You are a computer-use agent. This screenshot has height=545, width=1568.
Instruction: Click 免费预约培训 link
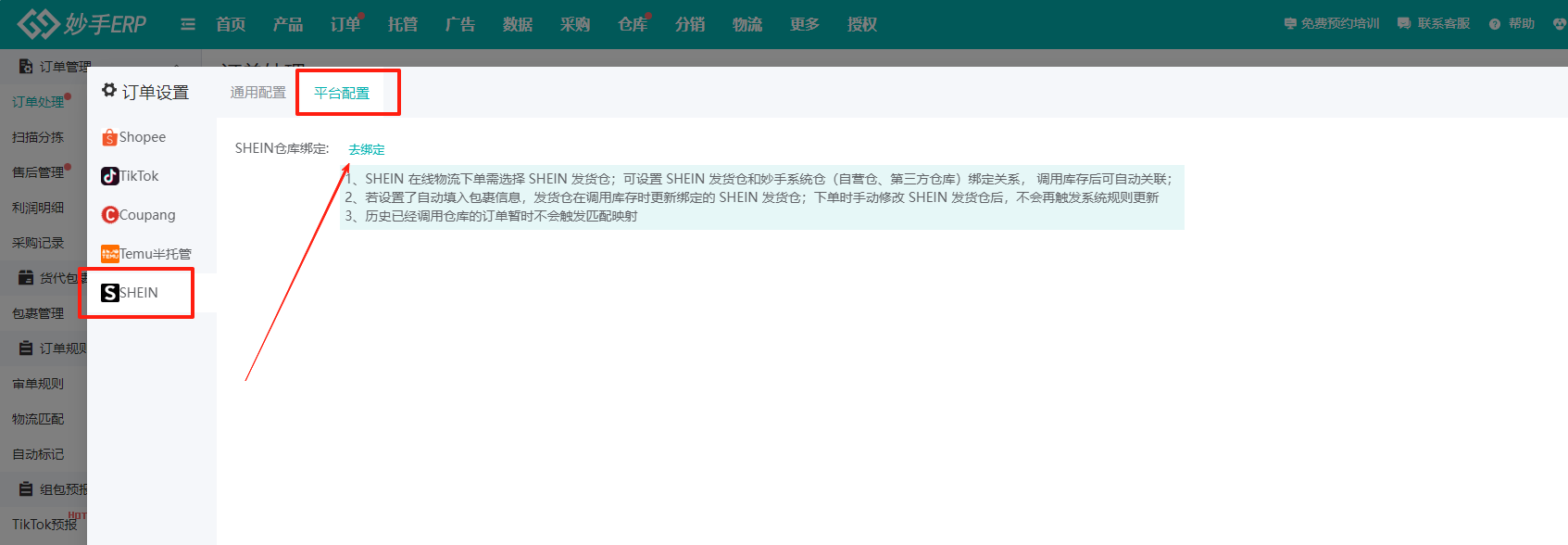point(1340,23)
